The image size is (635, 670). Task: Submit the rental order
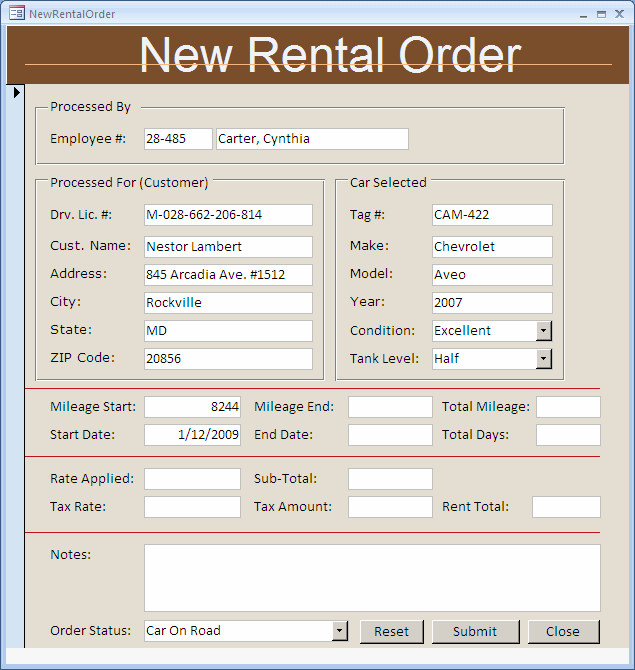(x=476, y=632)
